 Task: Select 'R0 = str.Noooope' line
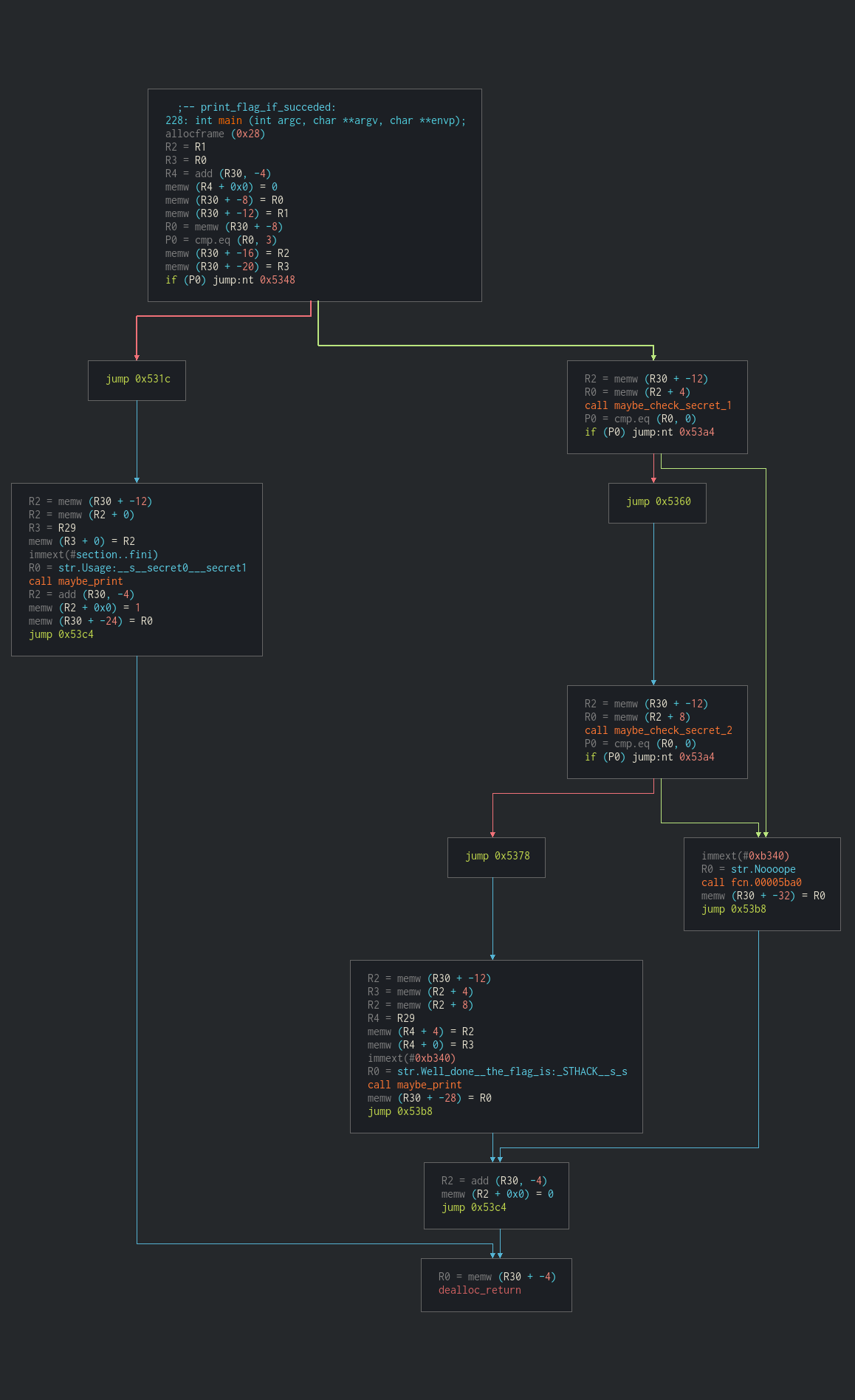click(x=749, y=869)
